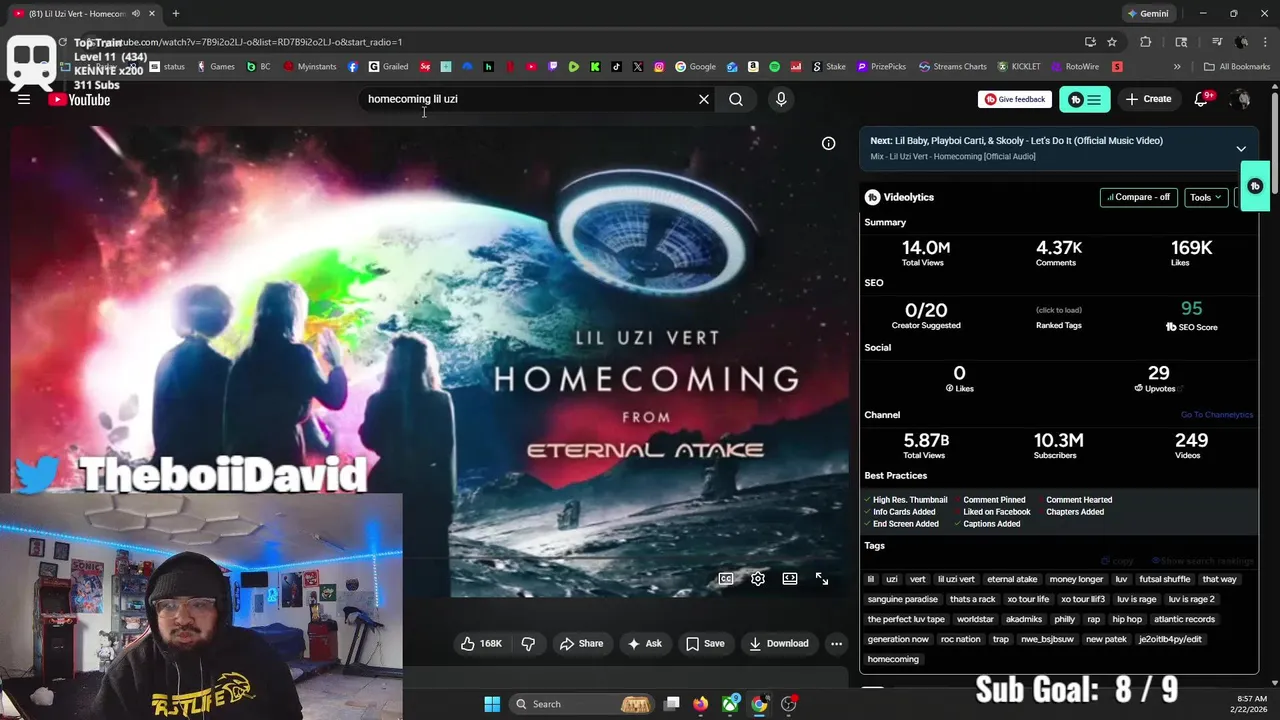Image resolution: width=1280 pixels, height=720 pixels.
Task: Open the Tools dropdown
Action: pos(1206,197)
